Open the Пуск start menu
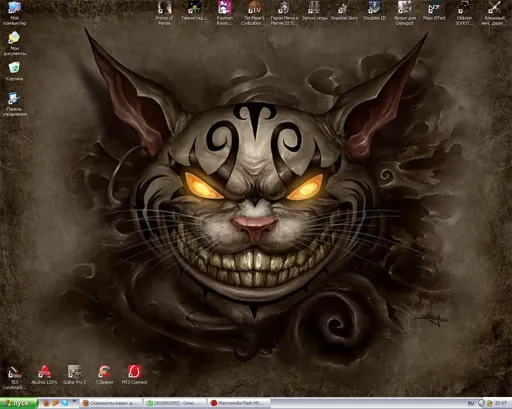 pos(19,403)
